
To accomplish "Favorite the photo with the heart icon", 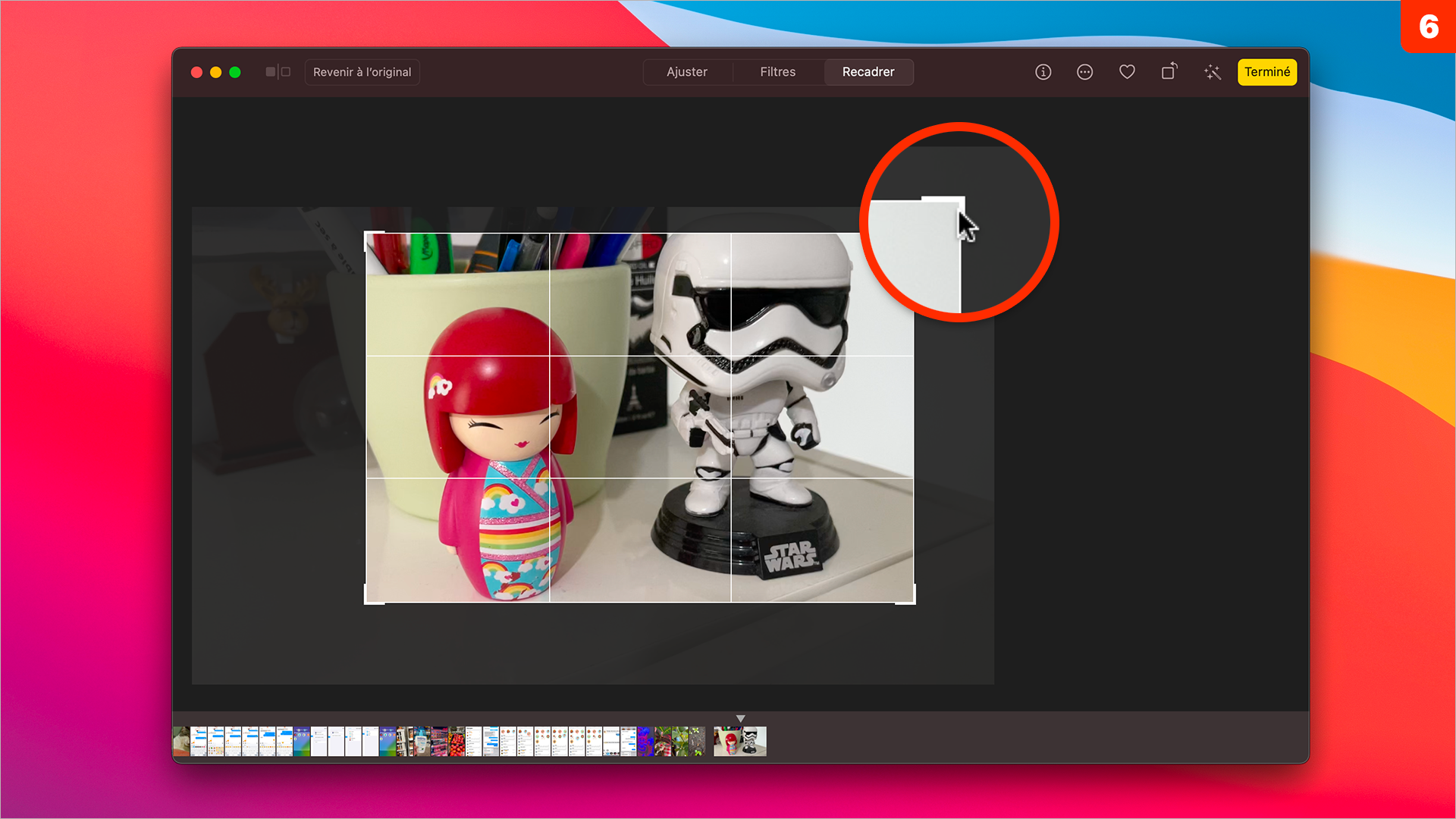I will 1127,72.
